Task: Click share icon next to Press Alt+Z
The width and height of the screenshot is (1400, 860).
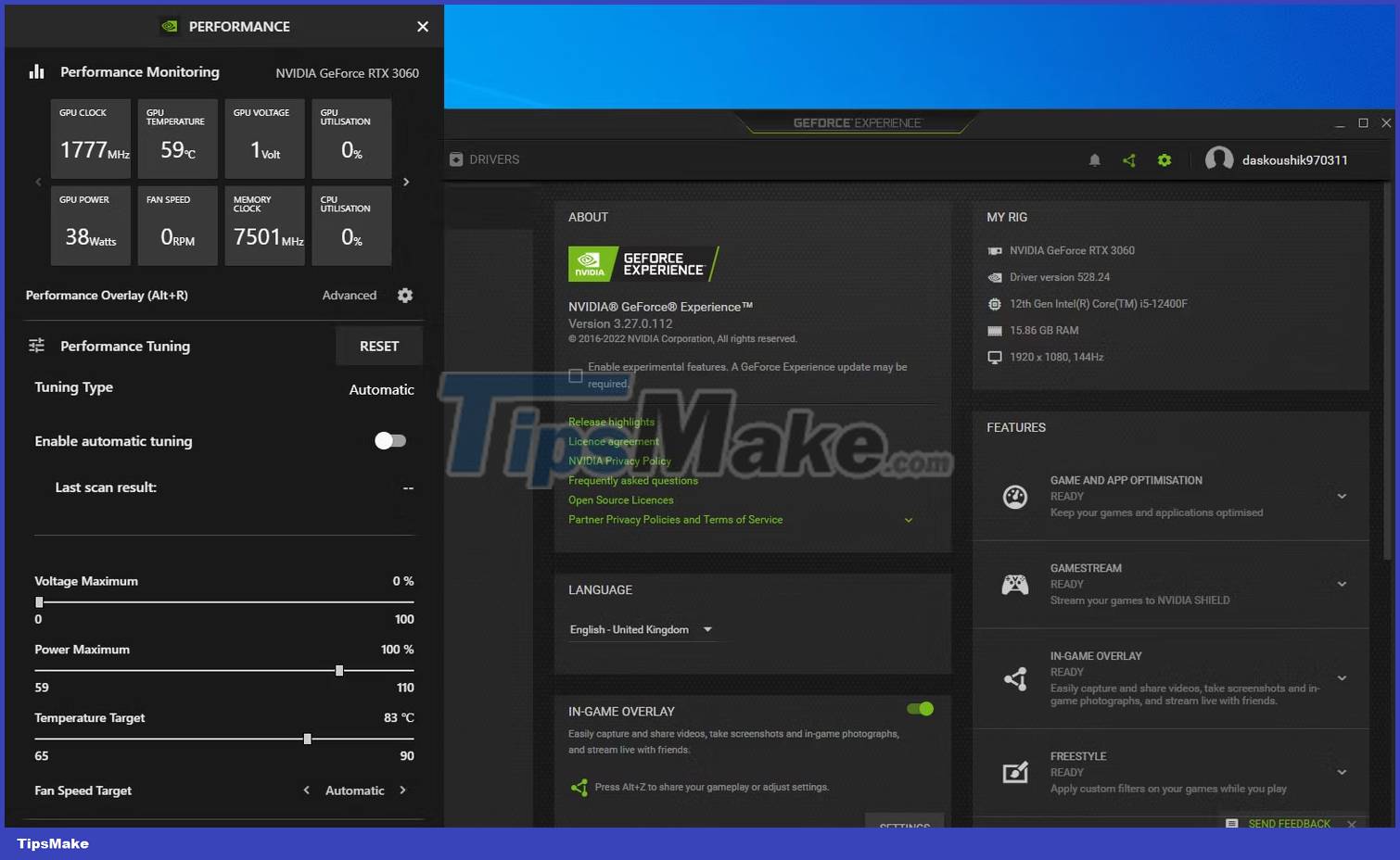Action: 579,788
